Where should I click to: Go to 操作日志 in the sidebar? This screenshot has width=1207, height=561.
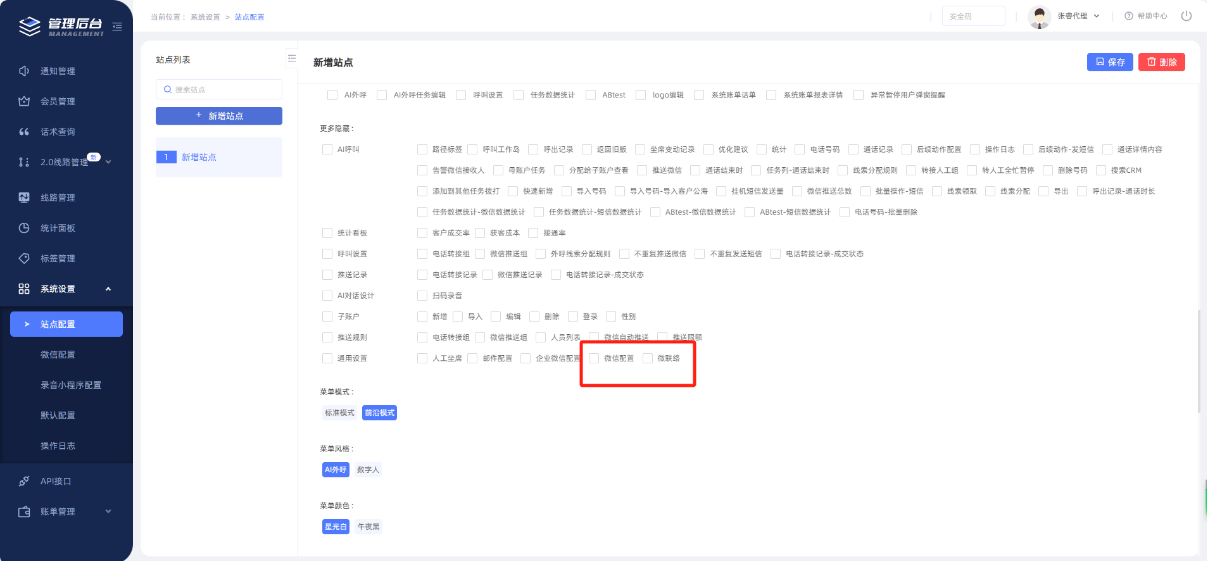coord(57,445)
